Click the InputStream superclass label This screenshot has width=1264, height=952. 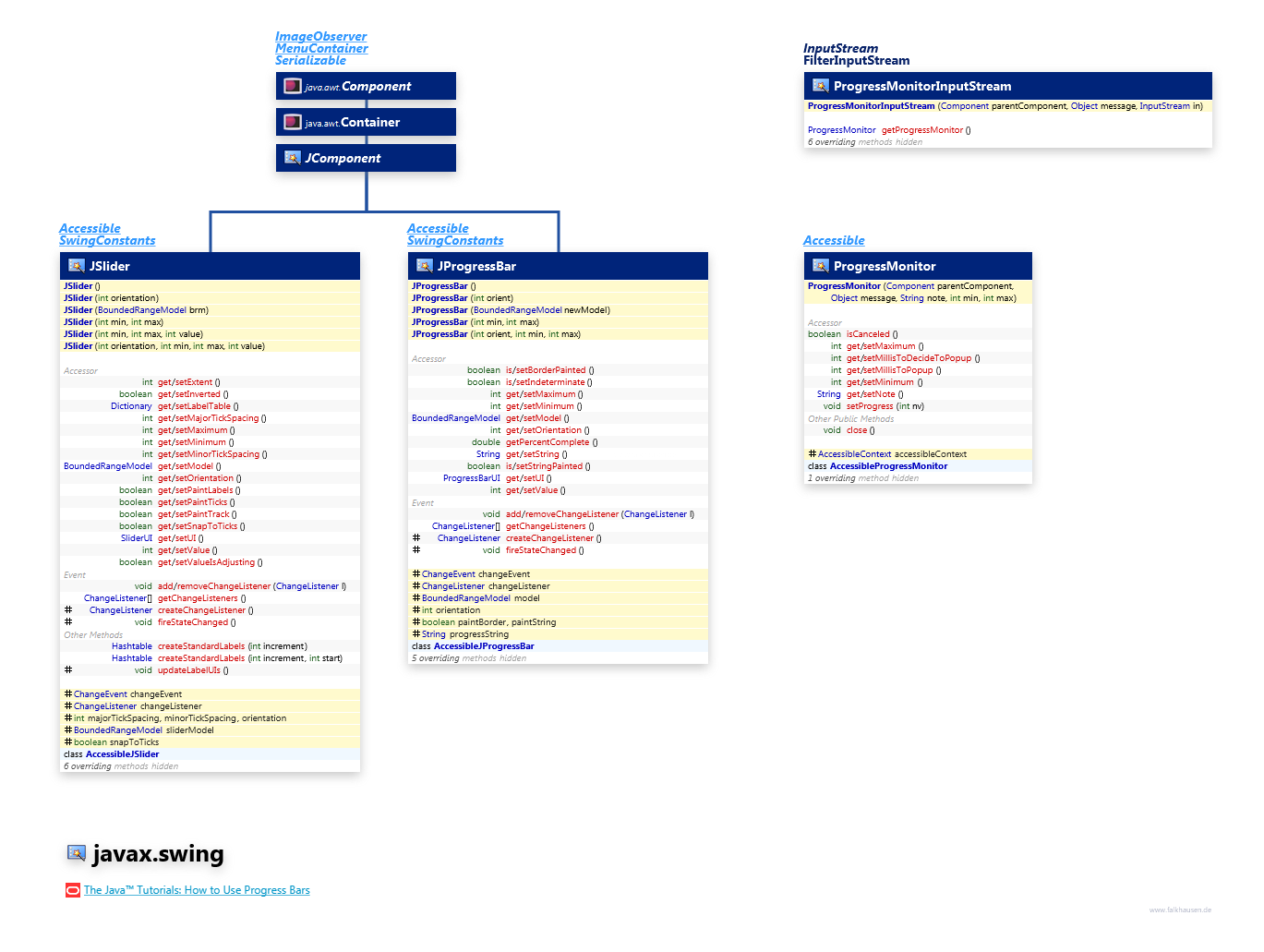840,49
